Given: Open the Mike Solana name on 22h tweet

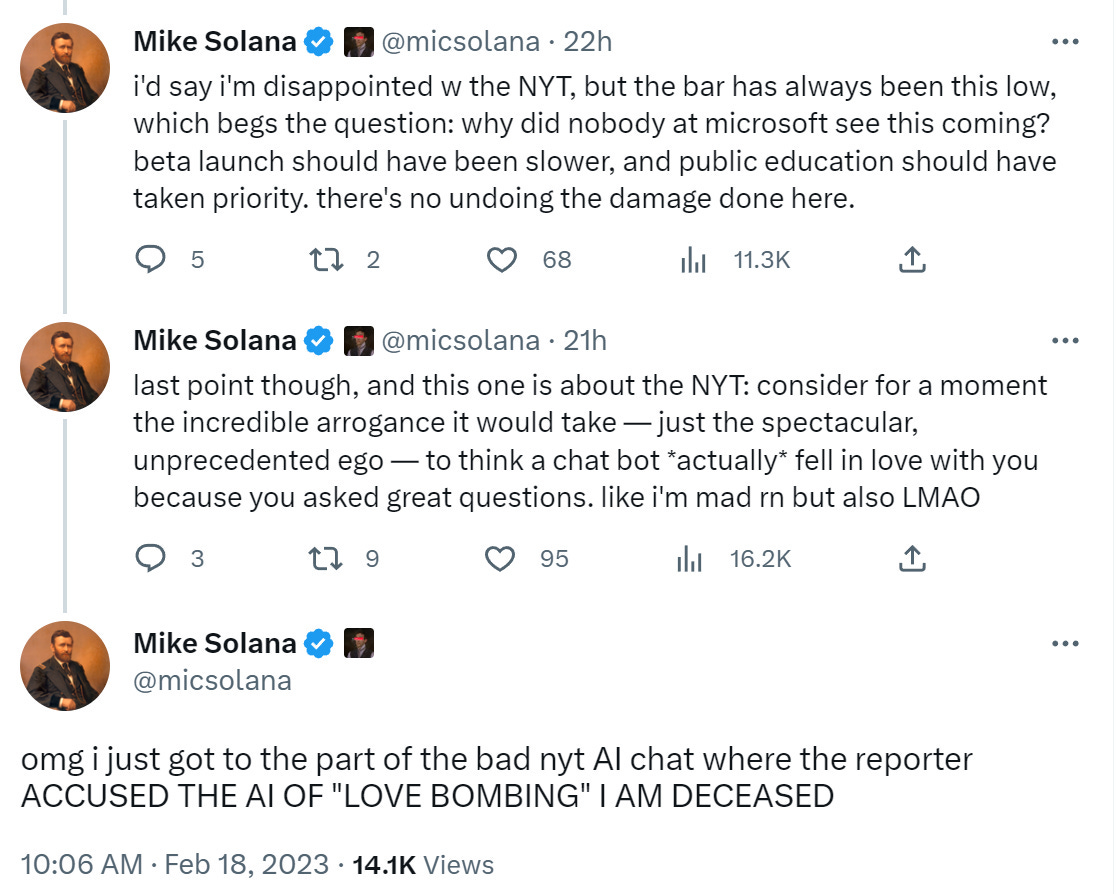Looking at the screenshot, I should coord(215,42).
